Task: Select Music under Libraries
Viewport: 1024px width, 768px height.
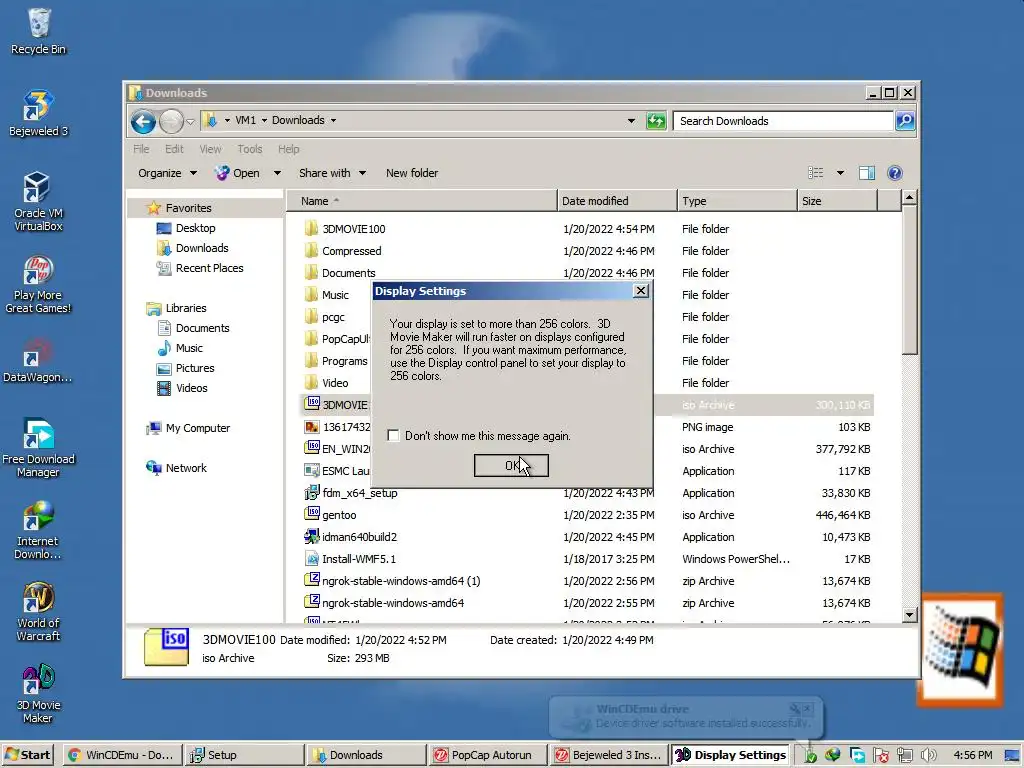Action: [180, 348]
